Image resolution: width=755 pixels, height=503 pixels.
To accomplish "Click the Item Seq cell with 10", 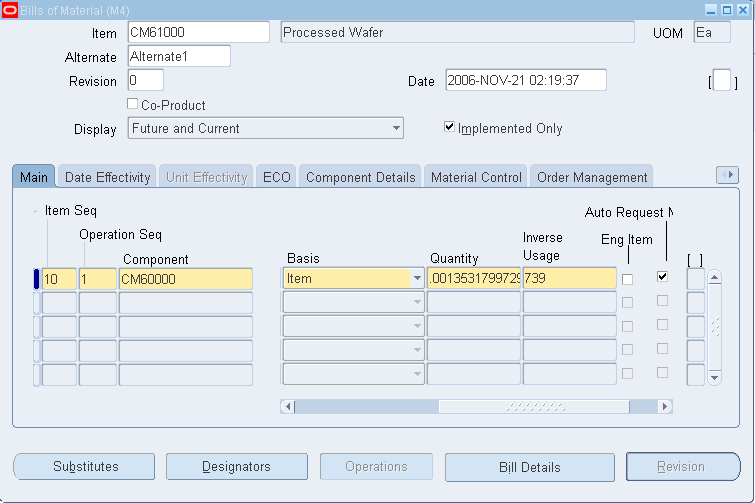I will pyautogui.click(x=59, y=279).
